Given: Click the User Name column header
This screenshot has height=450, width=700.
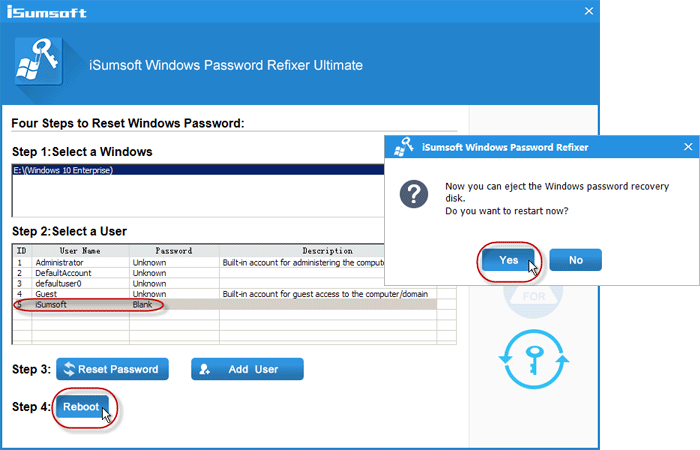Looking at the screenshot, I should pos(80,251).
